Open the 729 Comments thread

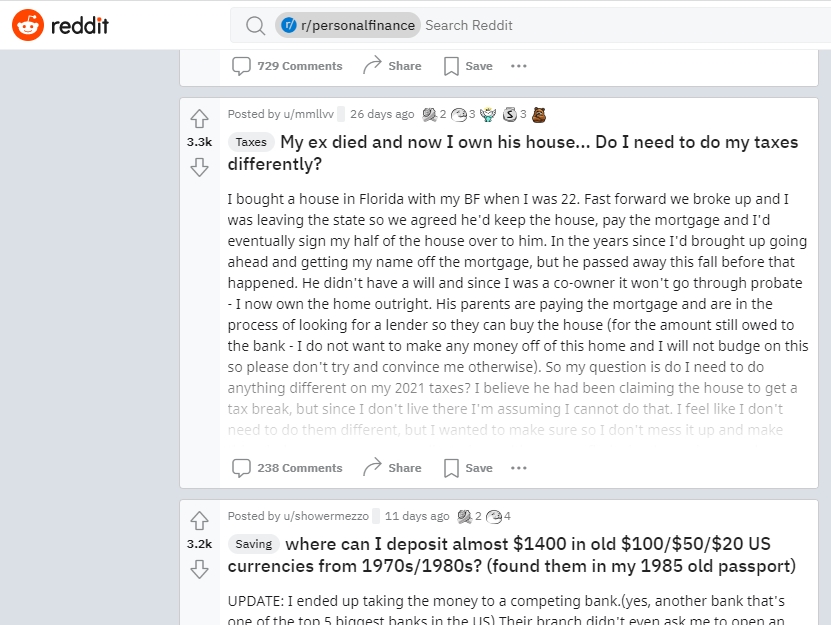point(287,66)
